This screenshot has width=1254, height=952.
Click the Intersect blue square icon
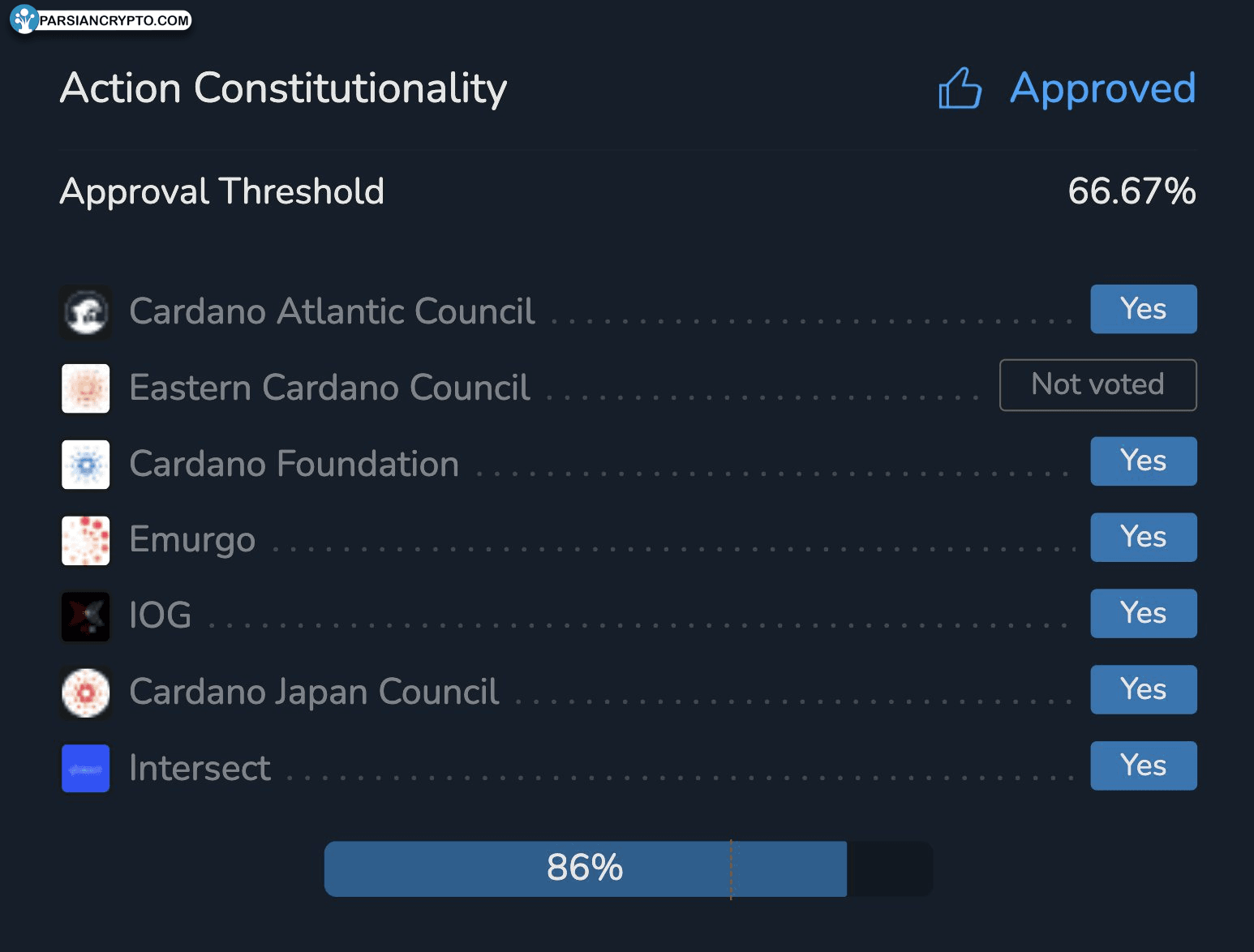click(86, 769)
